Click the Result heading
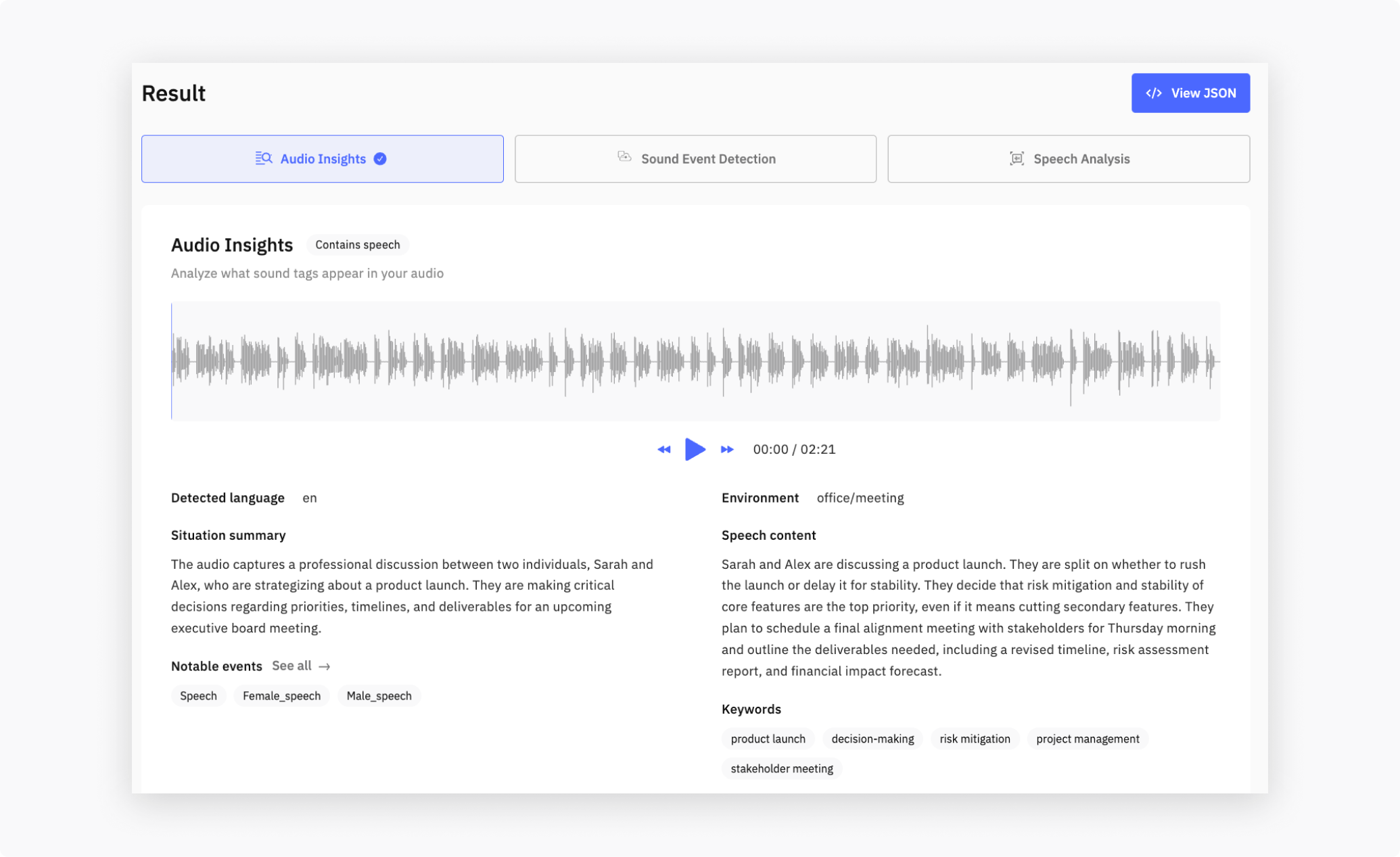 point(173,93)
